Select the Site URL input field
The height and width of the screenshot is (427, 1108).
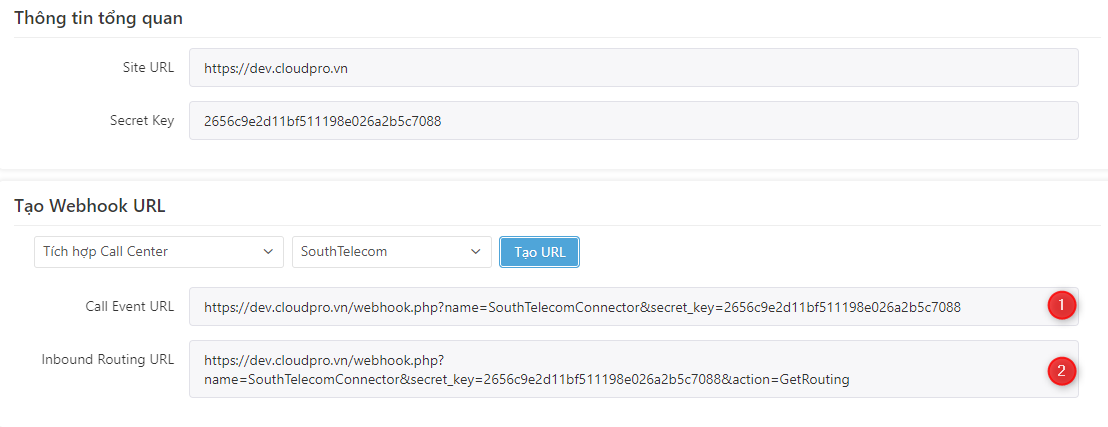(634, 68)
